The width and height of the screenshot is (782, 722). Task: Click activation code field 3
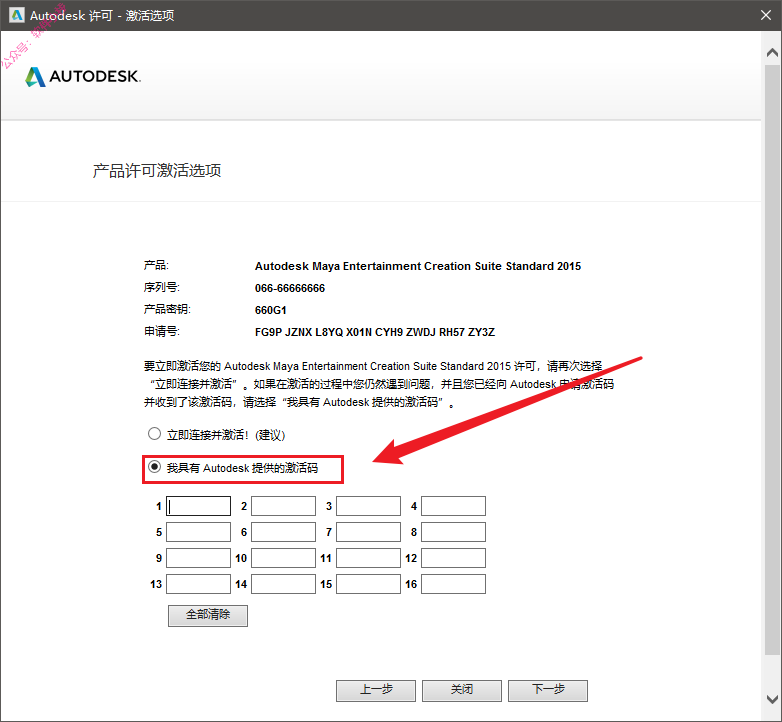(369, 506)
